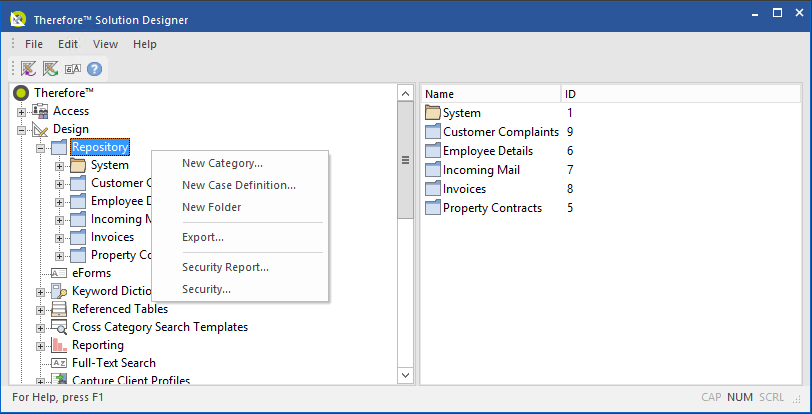Click ID value 7 for Incoming Mail
Image resolution: width=812 pixels, height=414 pixels.
pos(570,170)
